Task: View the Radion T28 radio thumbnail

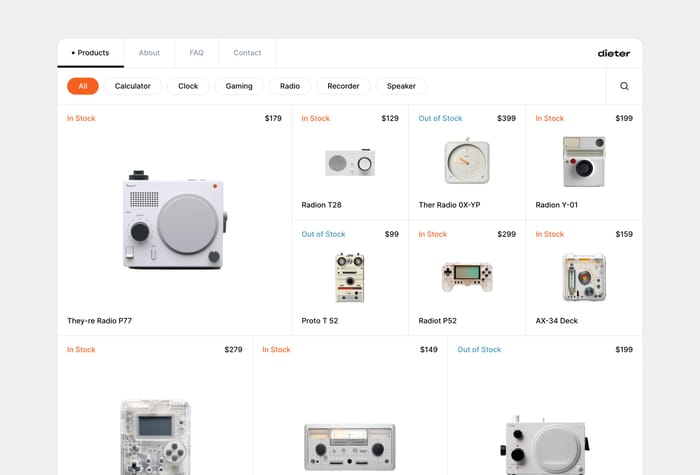Action: pos(350,162)
